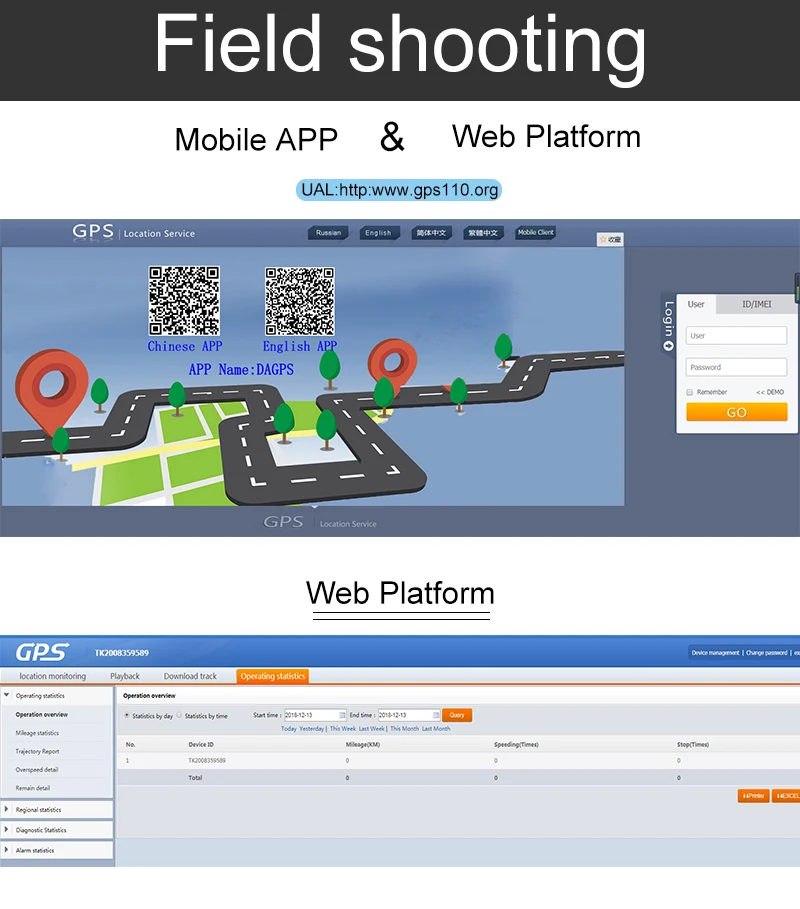Viewport: 800px width, 909px height.
Task: Click the GPS Location Service header logo
Action: [x=134, y=232]
